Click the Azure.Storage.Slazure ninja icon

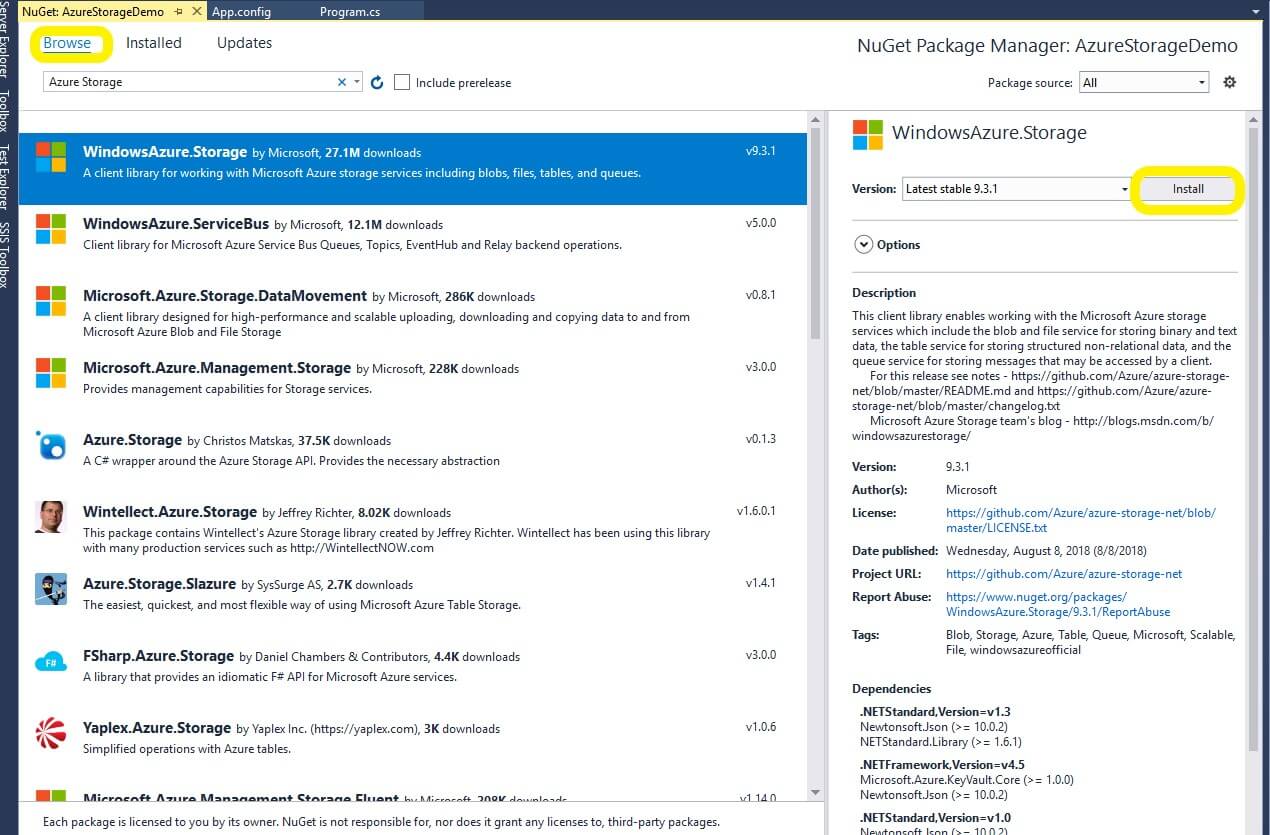[x=51, y=589]
